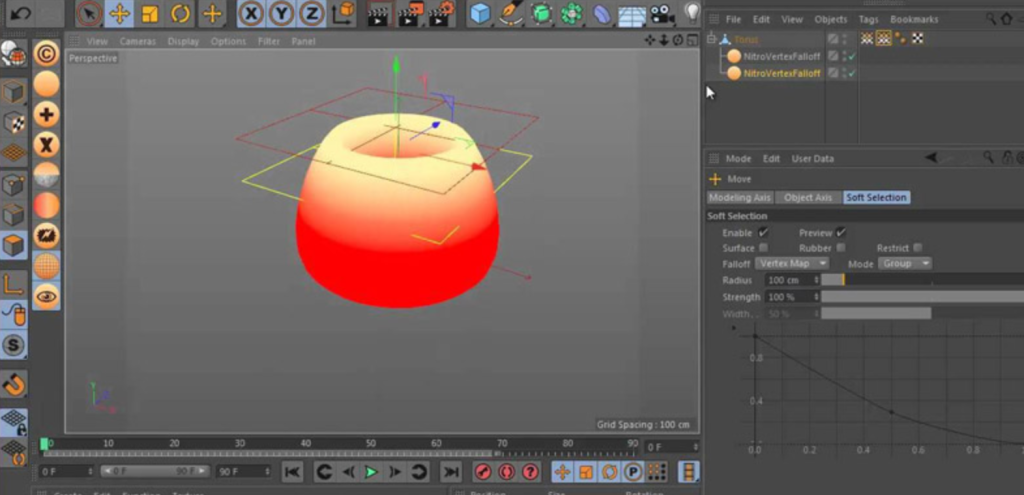Switch to the Soft Selection tab
1024x495 pixels.
[x=876, y=197]
